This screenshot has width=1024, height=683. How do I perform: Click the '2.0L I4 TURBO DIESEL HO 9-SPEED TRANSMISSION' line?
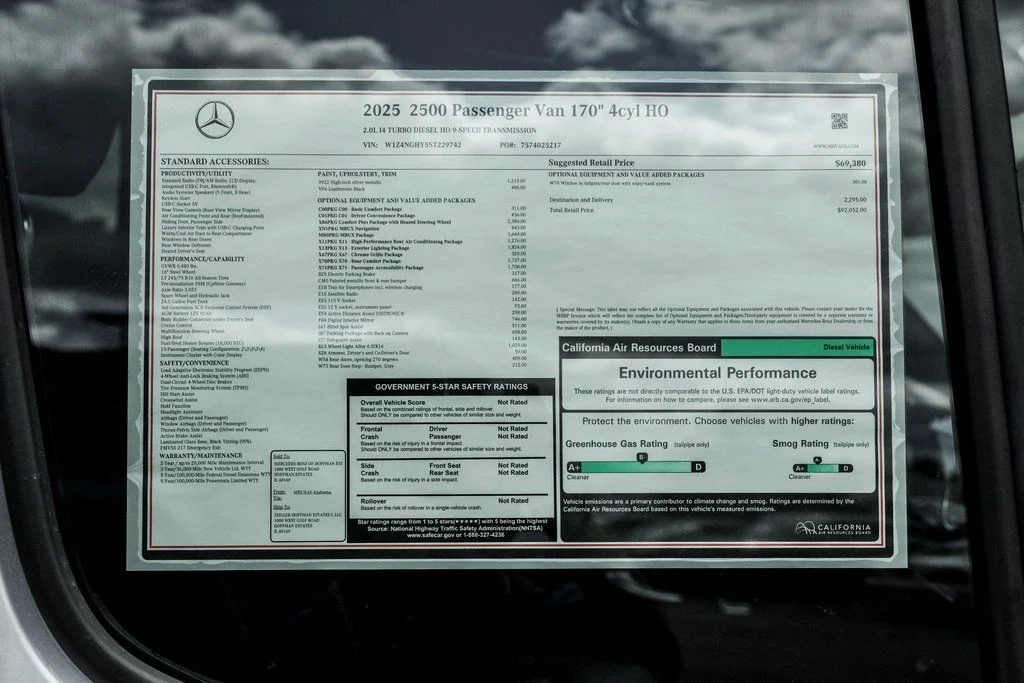point(449,130)
